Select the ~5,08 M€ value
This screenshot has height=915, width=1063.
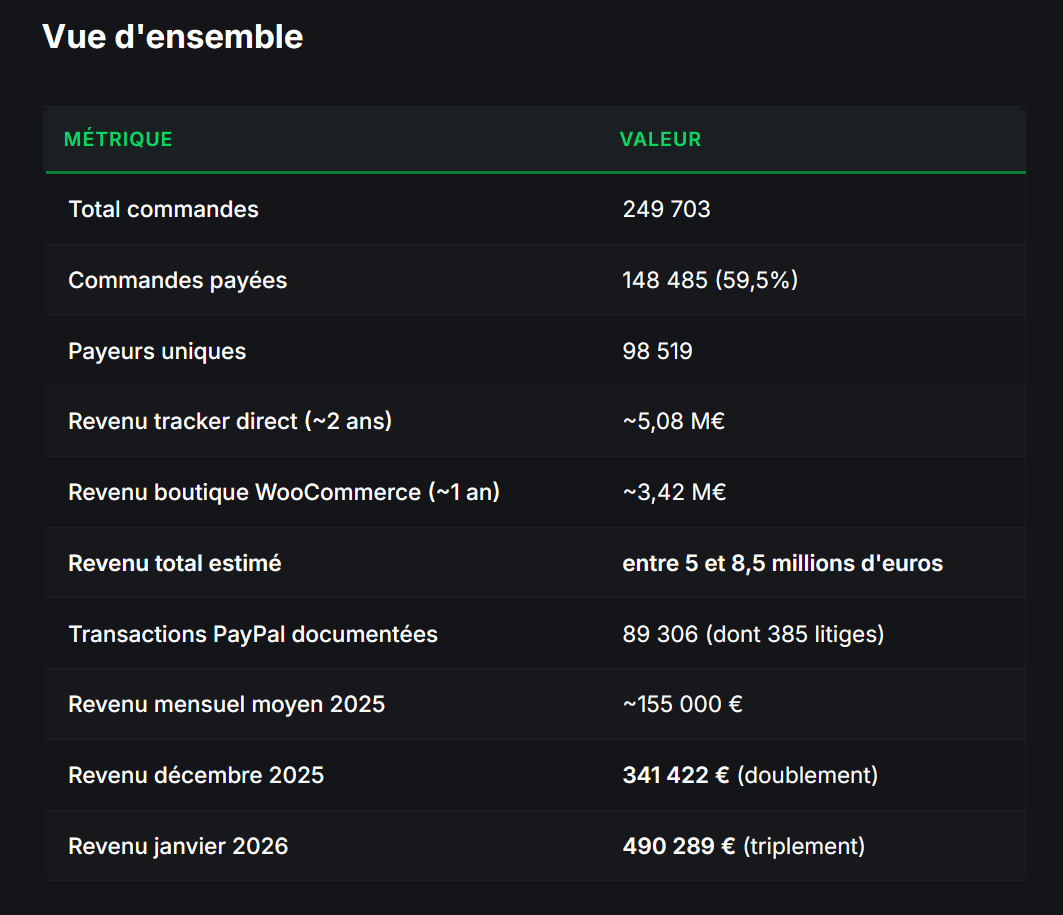pos(673,421)
